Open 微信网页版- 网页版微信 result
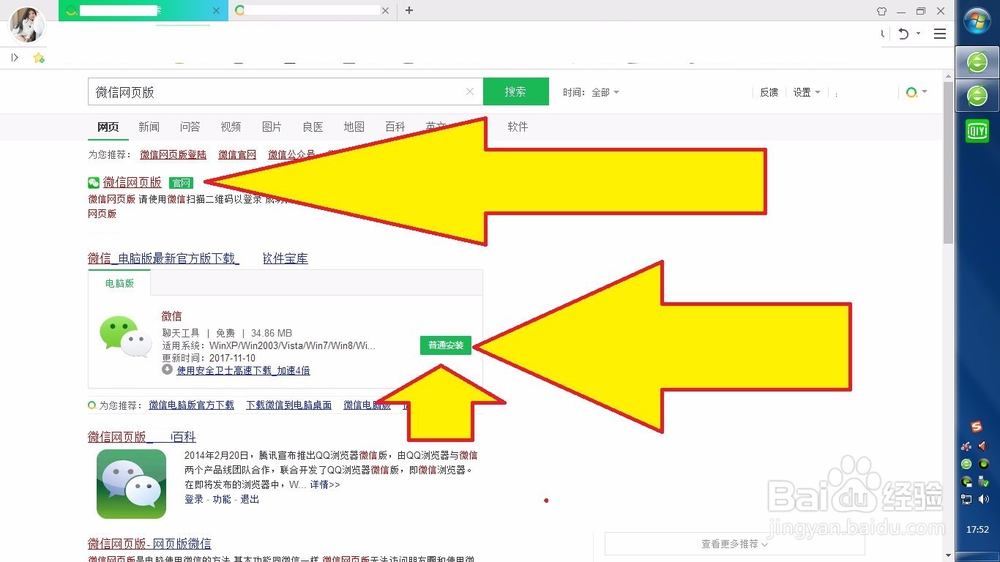 (149, 544)
